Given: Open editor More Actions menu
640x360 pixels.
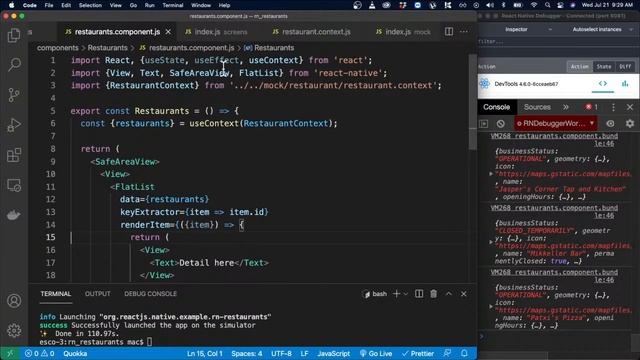Looking at the screenshot, I should pyautogui.click(x=464, y=31).
